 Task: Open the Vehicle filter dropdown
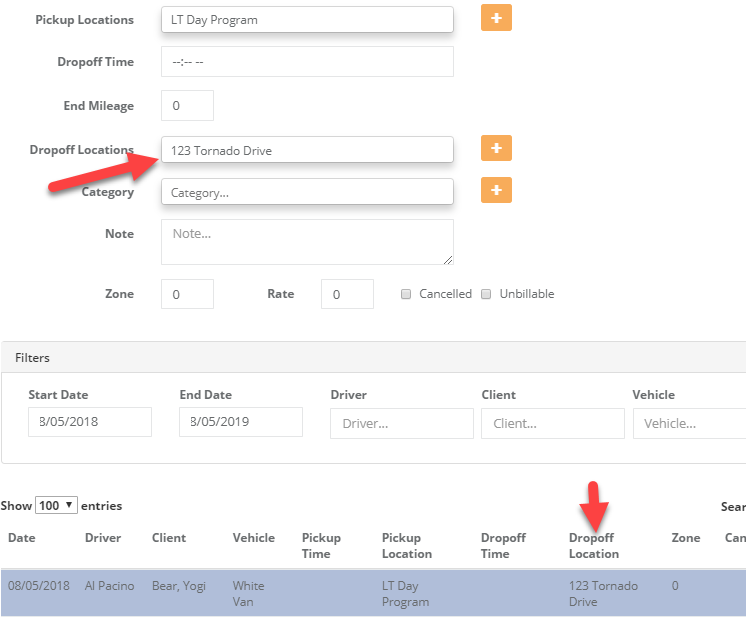pos(690,423)
